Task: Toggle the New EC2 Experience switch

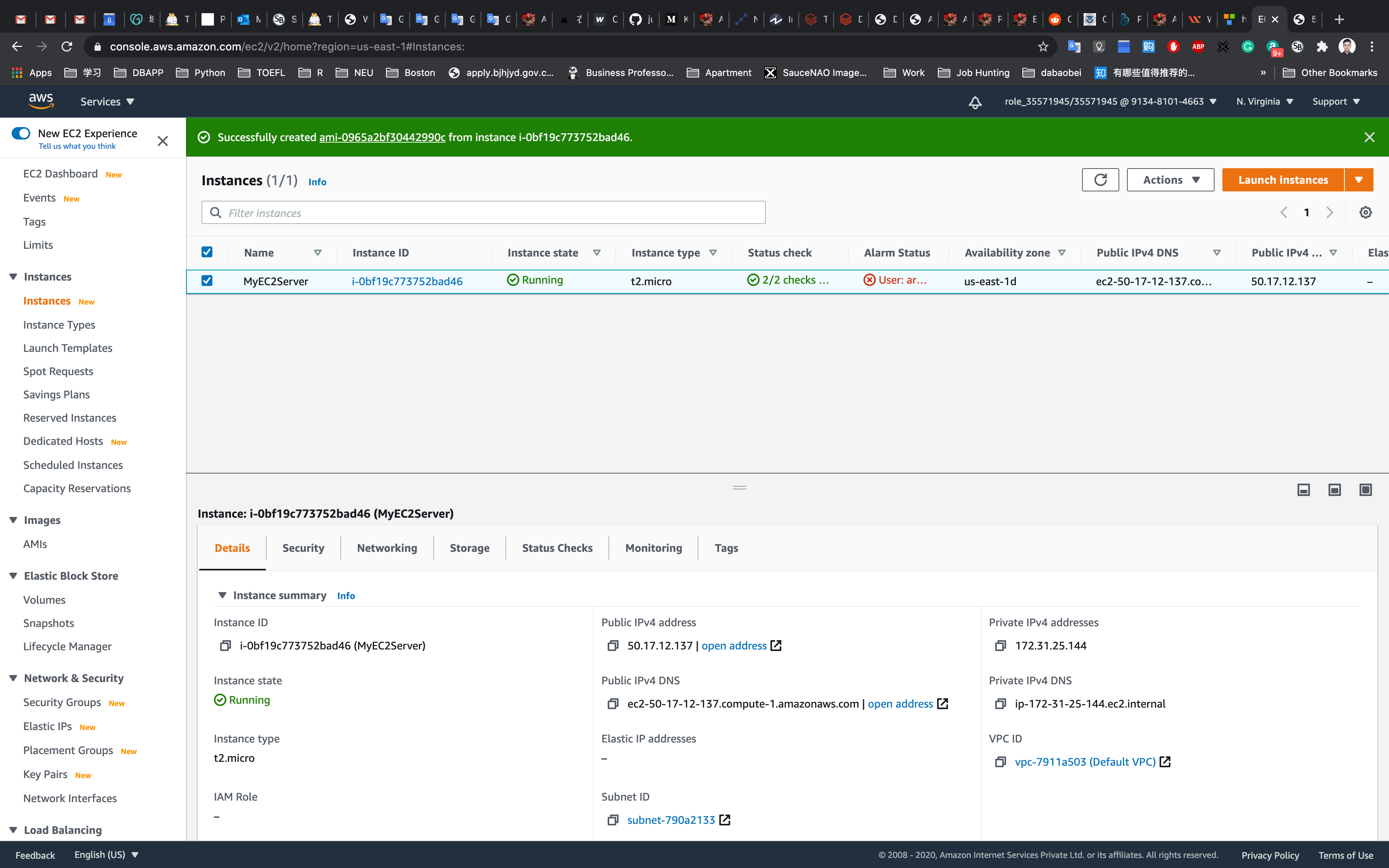Action: 21,133
